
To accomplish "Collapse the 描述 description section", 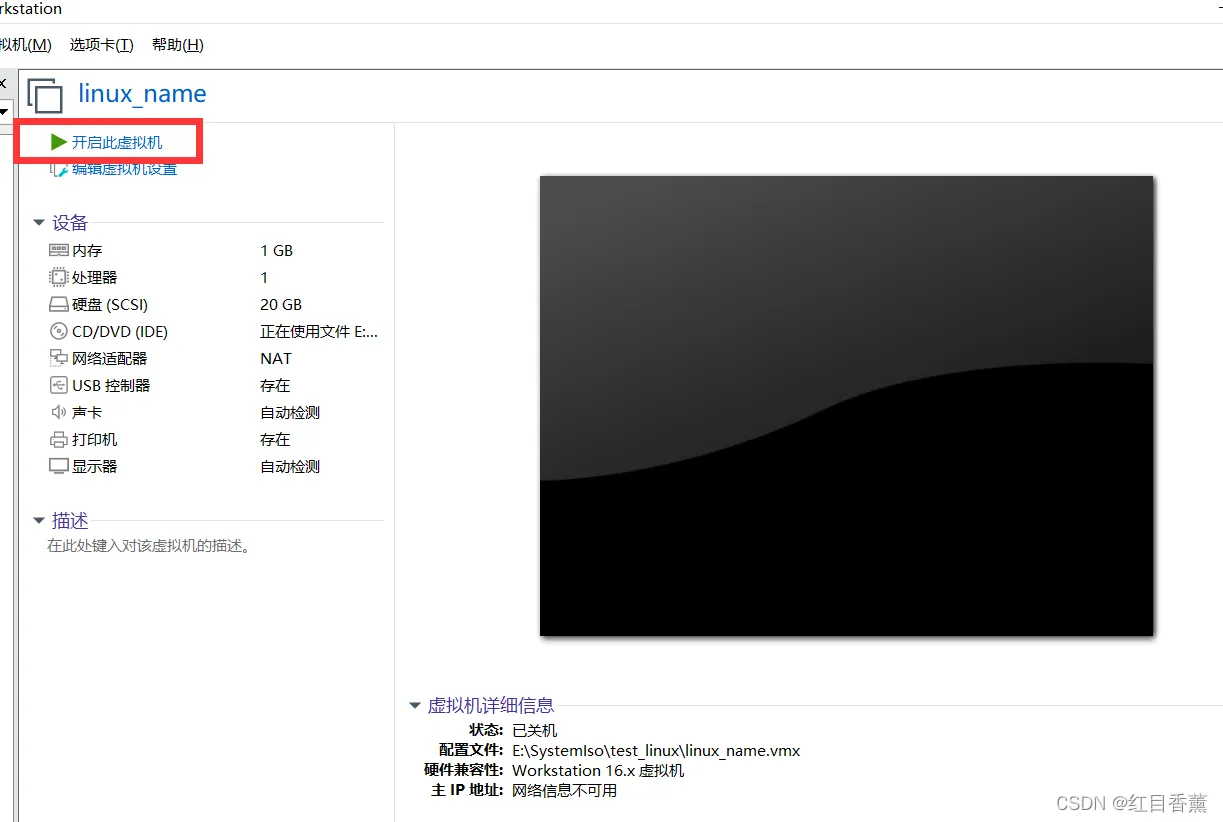I will coord(38,520).
